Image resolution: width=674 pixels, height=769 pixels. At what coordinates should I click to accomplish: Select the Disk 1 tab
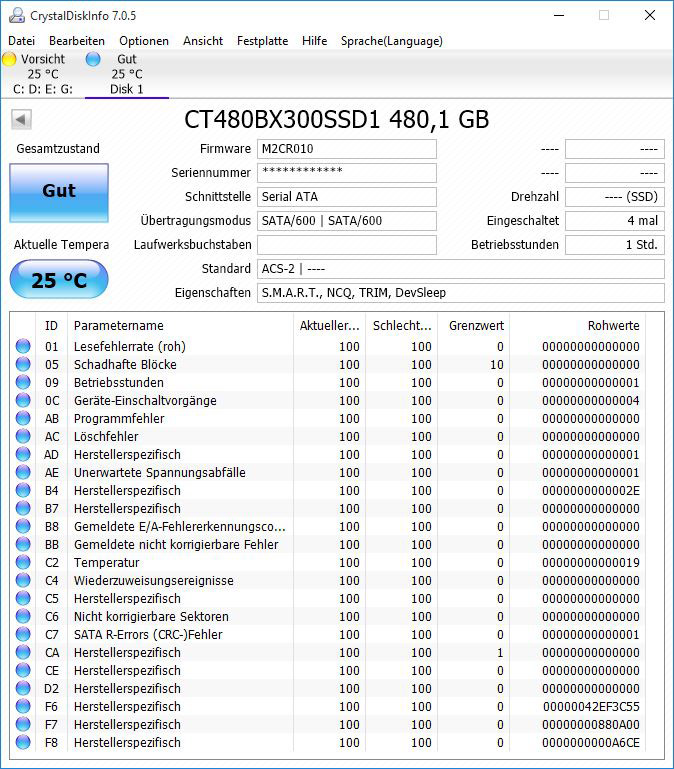click(127, 74)
